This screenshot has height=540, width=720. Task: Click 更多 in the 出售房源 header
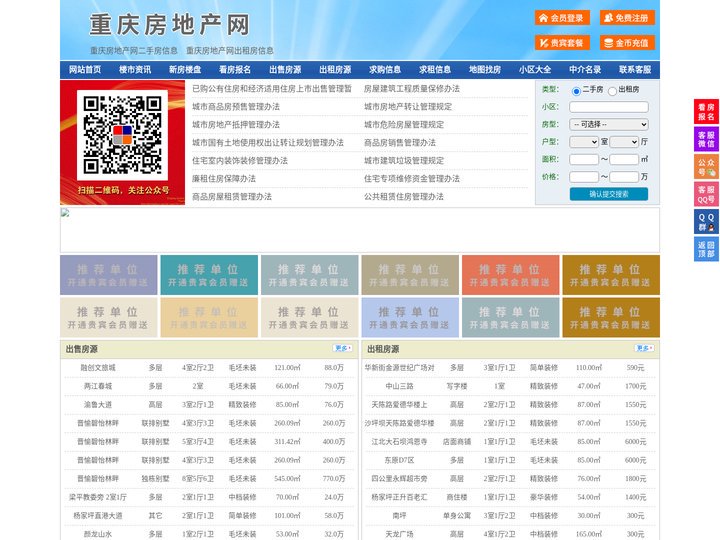point(343,349)
